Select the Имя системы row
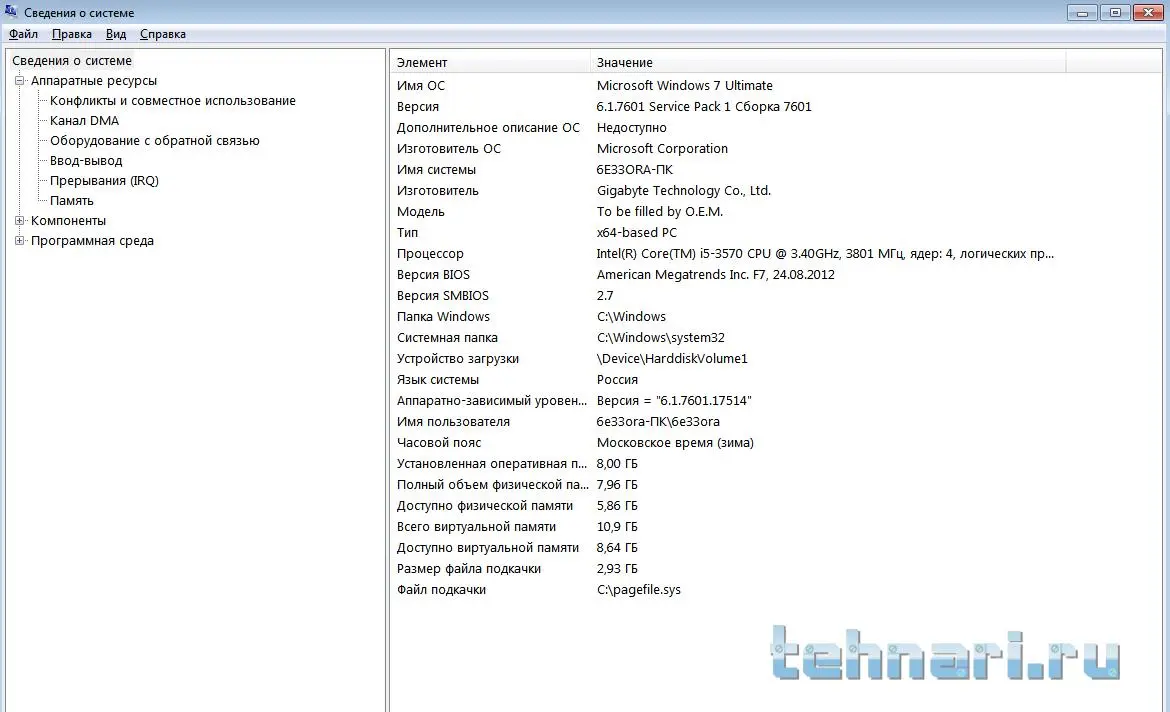Image resolution: width=1170 pixels, height=712 pixels. coord(436,169)
